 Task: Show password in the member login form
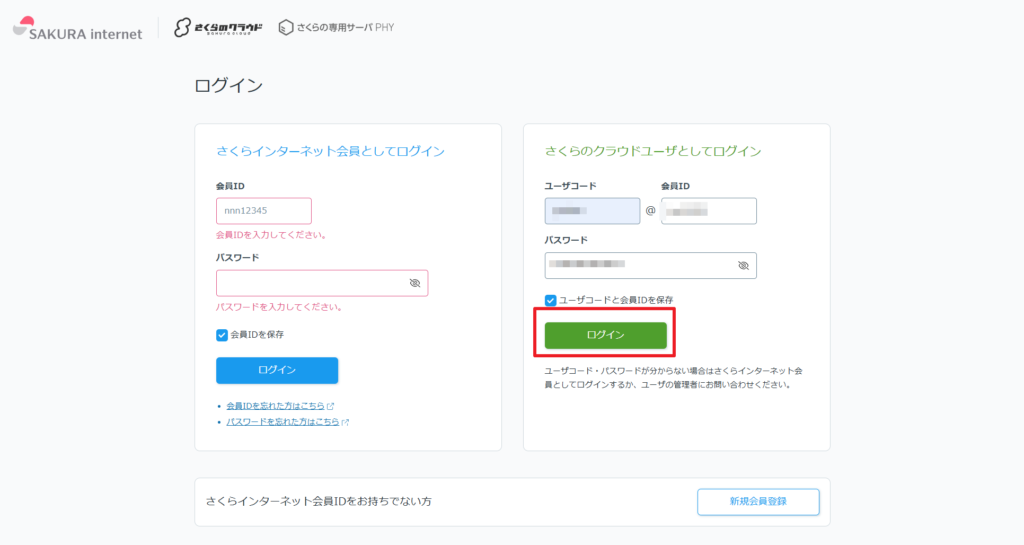coord(414,283)
